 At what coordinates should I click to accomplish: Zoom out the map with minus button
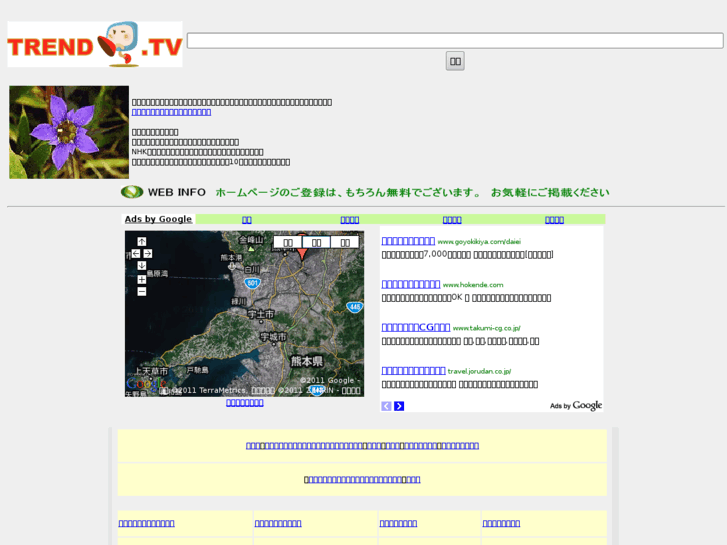pyautogui.click(x=142, y=291)
